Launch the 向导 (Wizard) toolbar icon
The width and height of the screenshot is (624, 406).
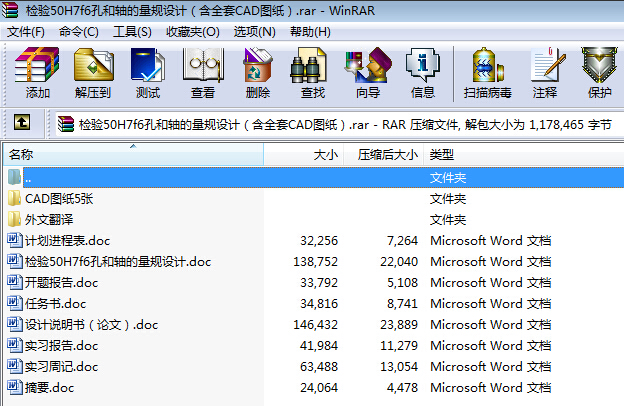pyautogui.click(x=368, y=65)
